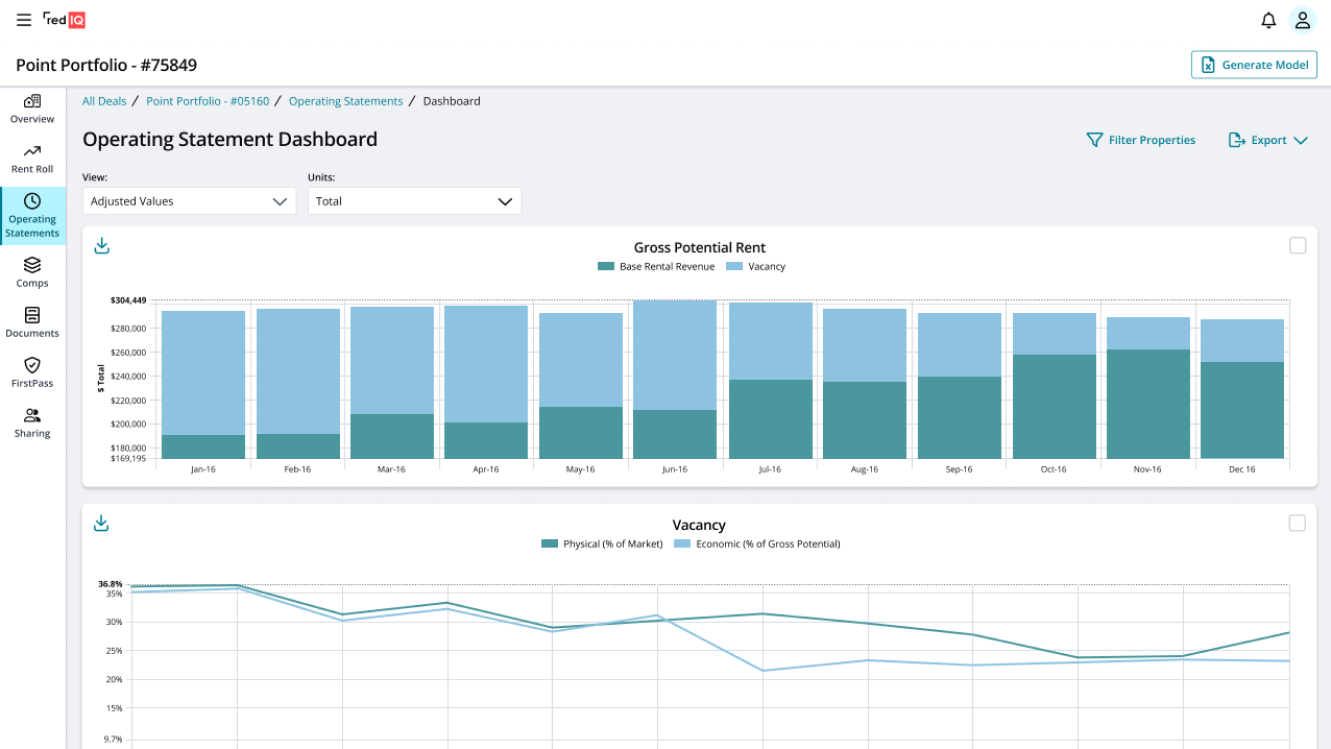Click the Excel icon in Generate Model
The width and height of the screenshot is (1331, 749).
pyautogui.click(x=1208, y=65)
